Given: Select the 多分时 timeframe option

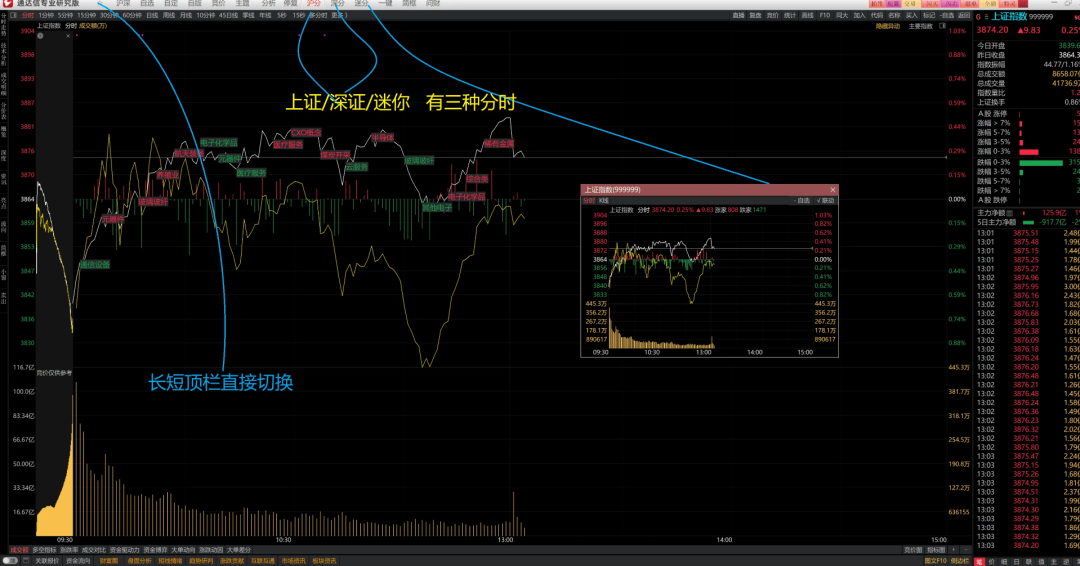Looking at the screenshot, I should (x=318, y=15).
